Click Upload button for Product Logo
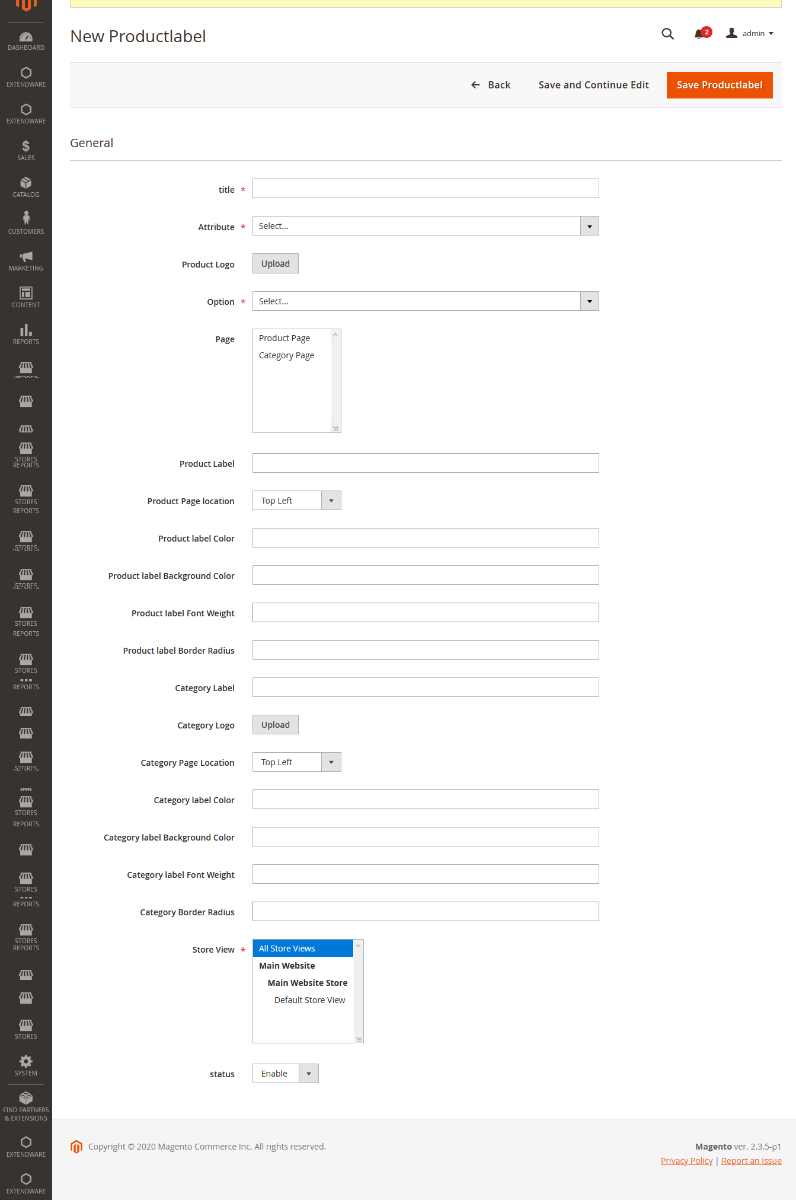Viewport: 796px width, 1200px height. tap(275, 264)
